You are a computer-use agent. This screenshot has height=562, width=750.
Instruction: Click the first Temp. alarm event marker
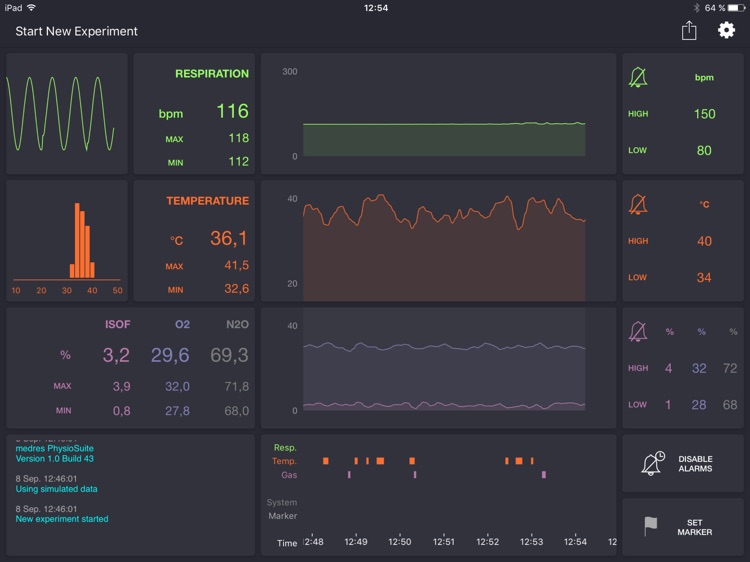click(326, 461)
